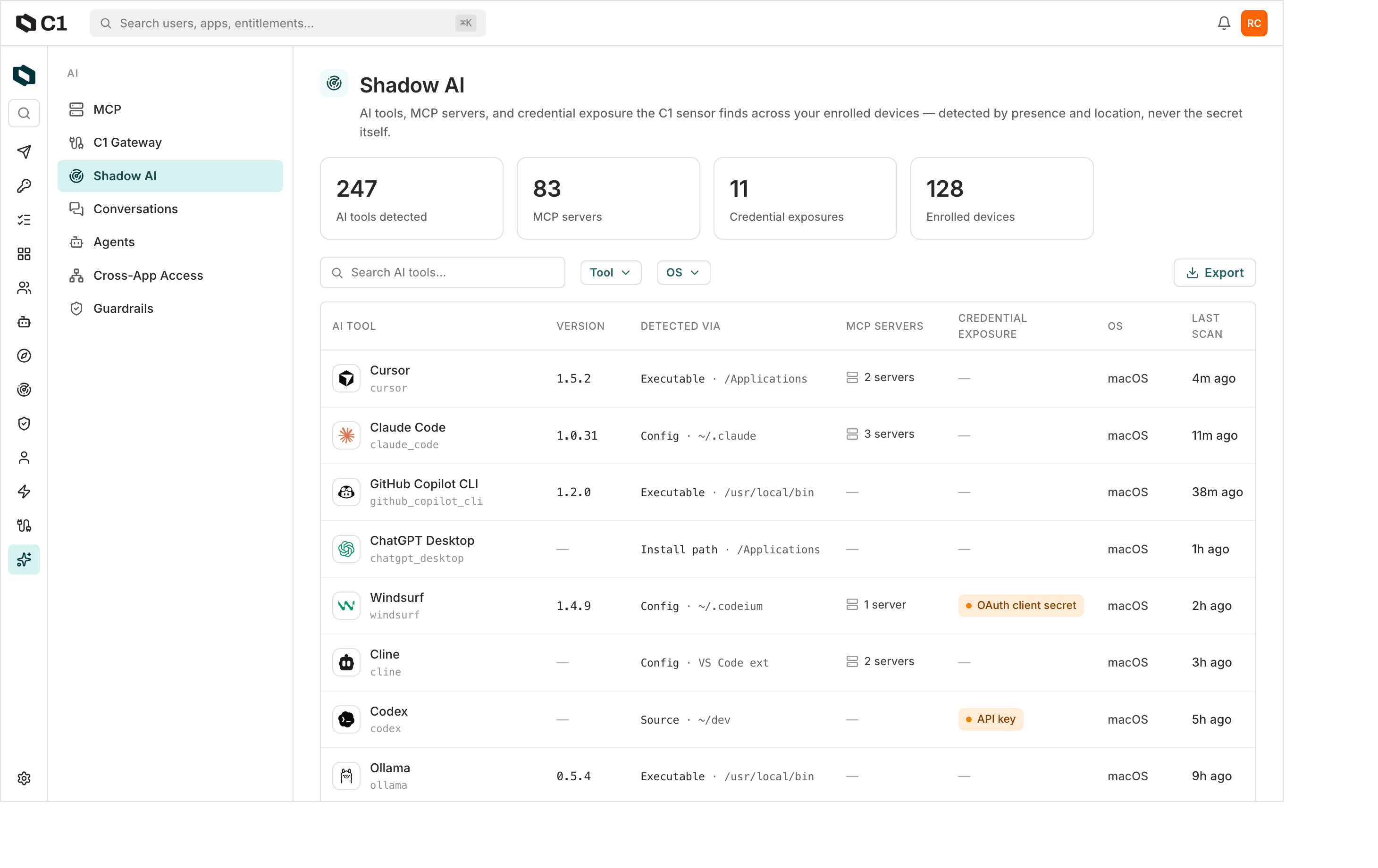This screenshot has height=868, width=1378.
Task: Click the VERSION column header
Action: tap(580, 326)
